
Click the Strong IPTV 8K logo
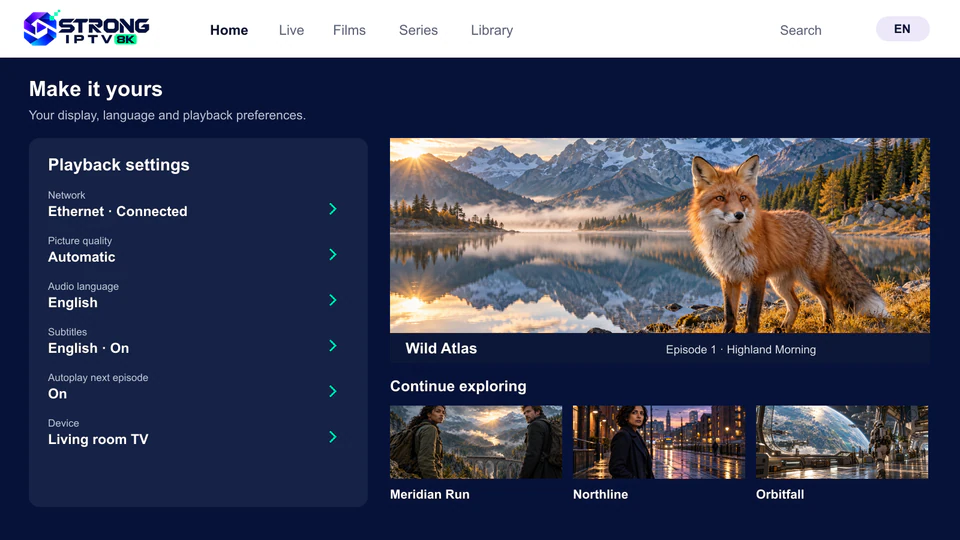click(x=86, y=28)
